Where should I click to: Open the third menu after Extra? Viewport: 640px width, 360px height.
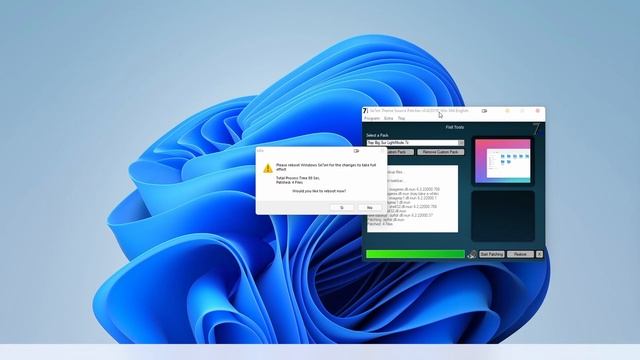click(402, 118)
